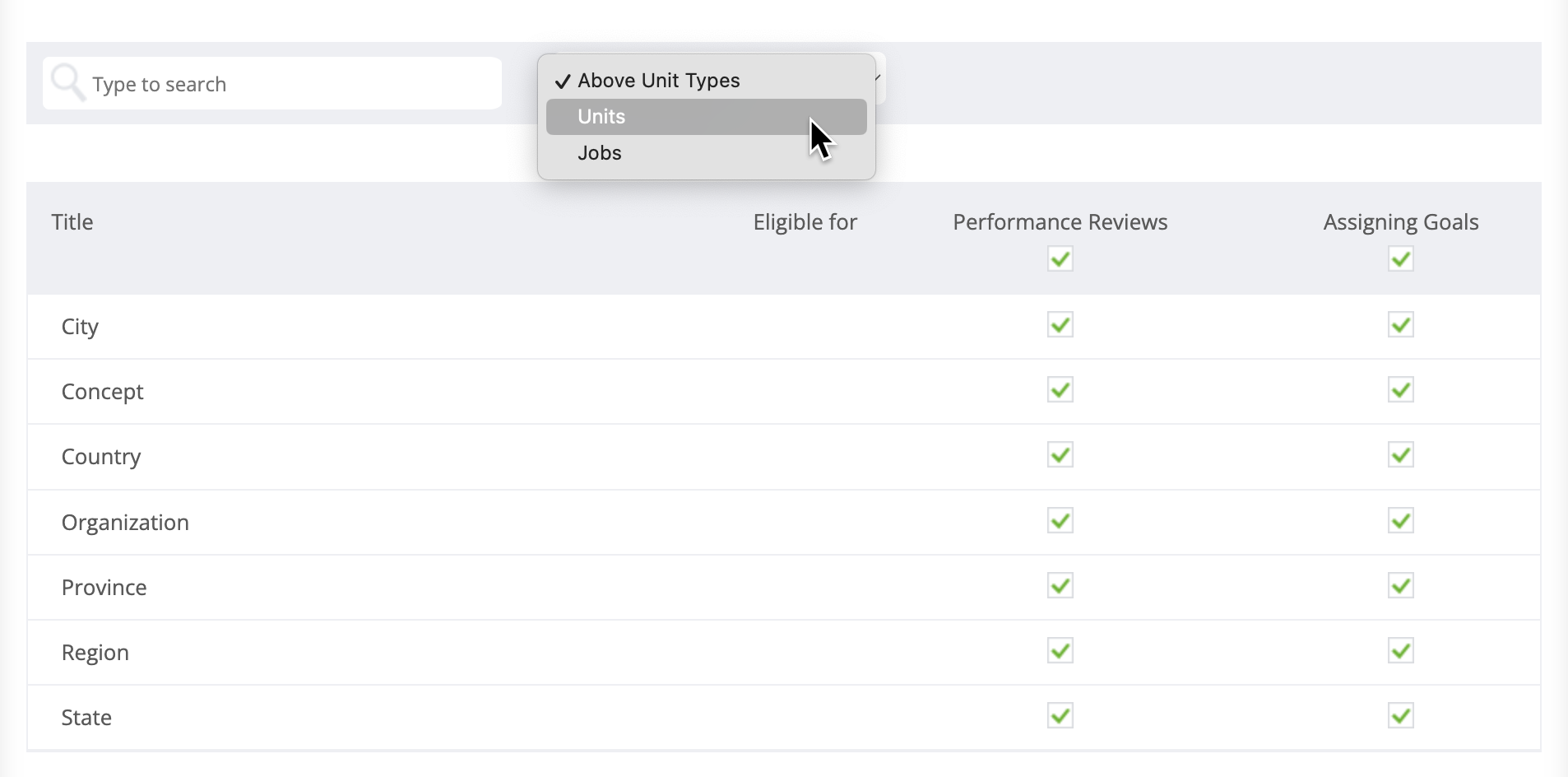Select the Province row title
Screen dimensions: 1568x777
104,588
